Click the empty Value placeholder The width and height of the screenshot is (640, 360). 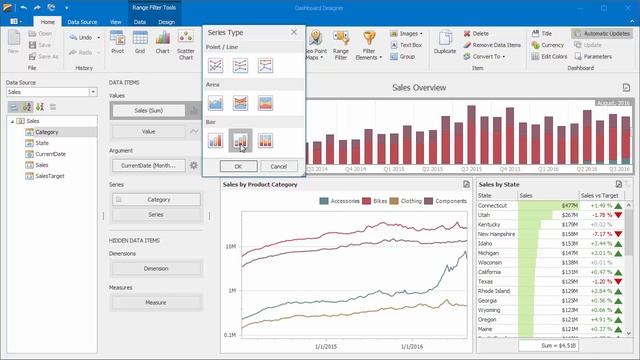tap(149, 131)
